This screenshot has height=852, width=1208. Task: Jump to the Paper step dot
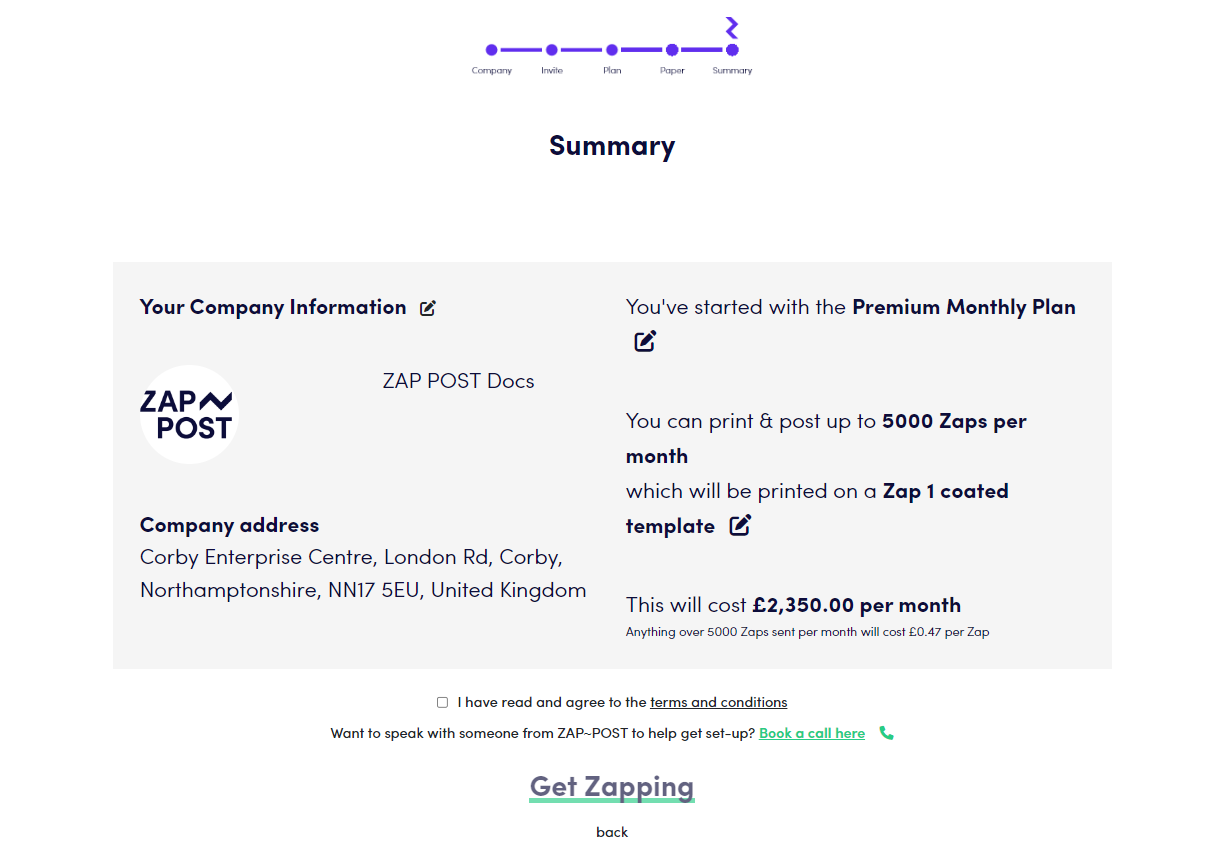(672, 50)
